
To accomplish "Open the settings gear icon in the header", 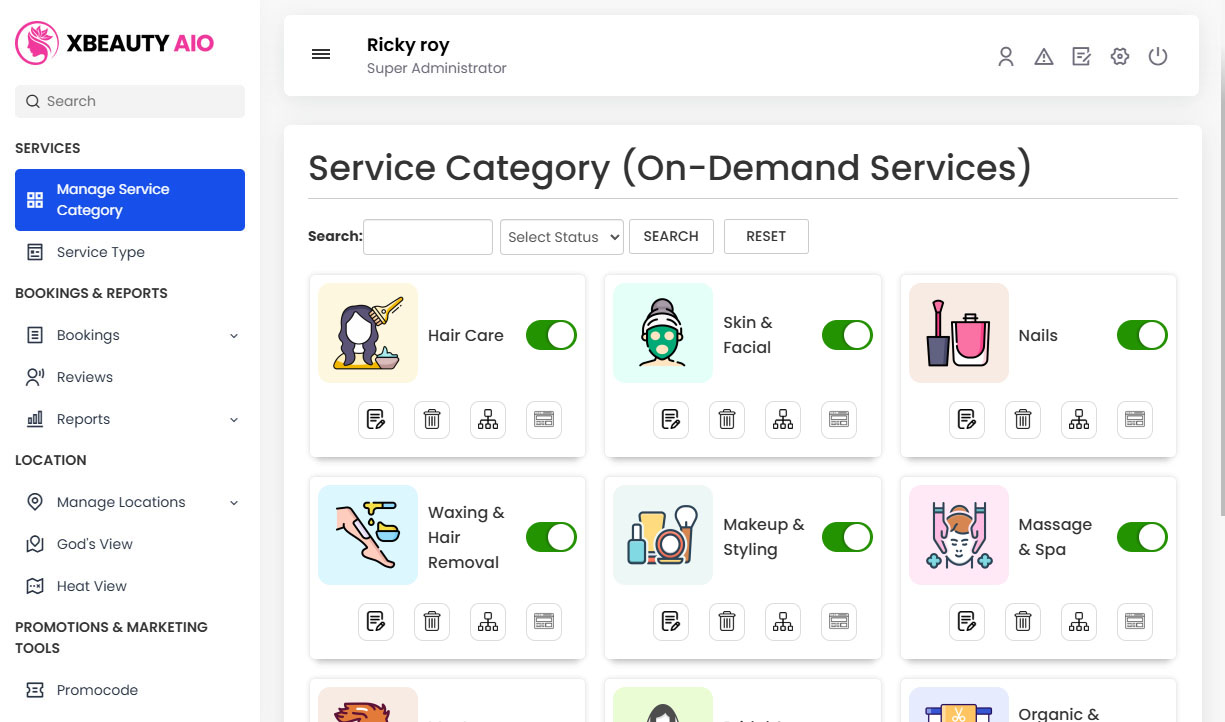I will coord(1119,57).
